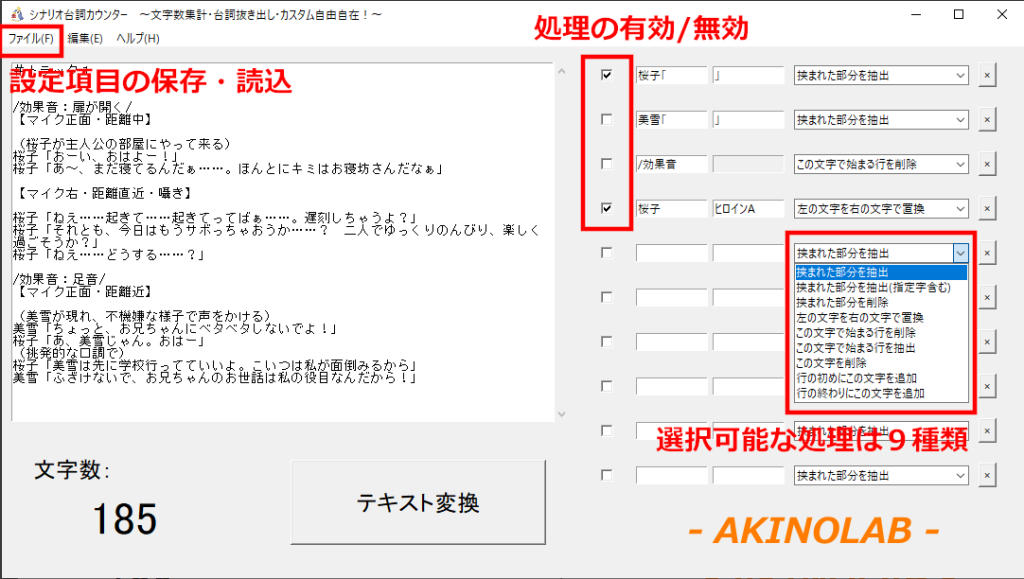Uncheck the 桜子「 rule checkbox
The image size is (1024, 579).
pyautogui.click(x=607, y=75)
